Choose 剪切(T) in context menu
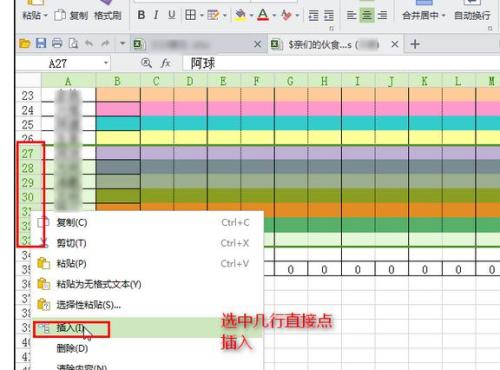 point(147,243)
